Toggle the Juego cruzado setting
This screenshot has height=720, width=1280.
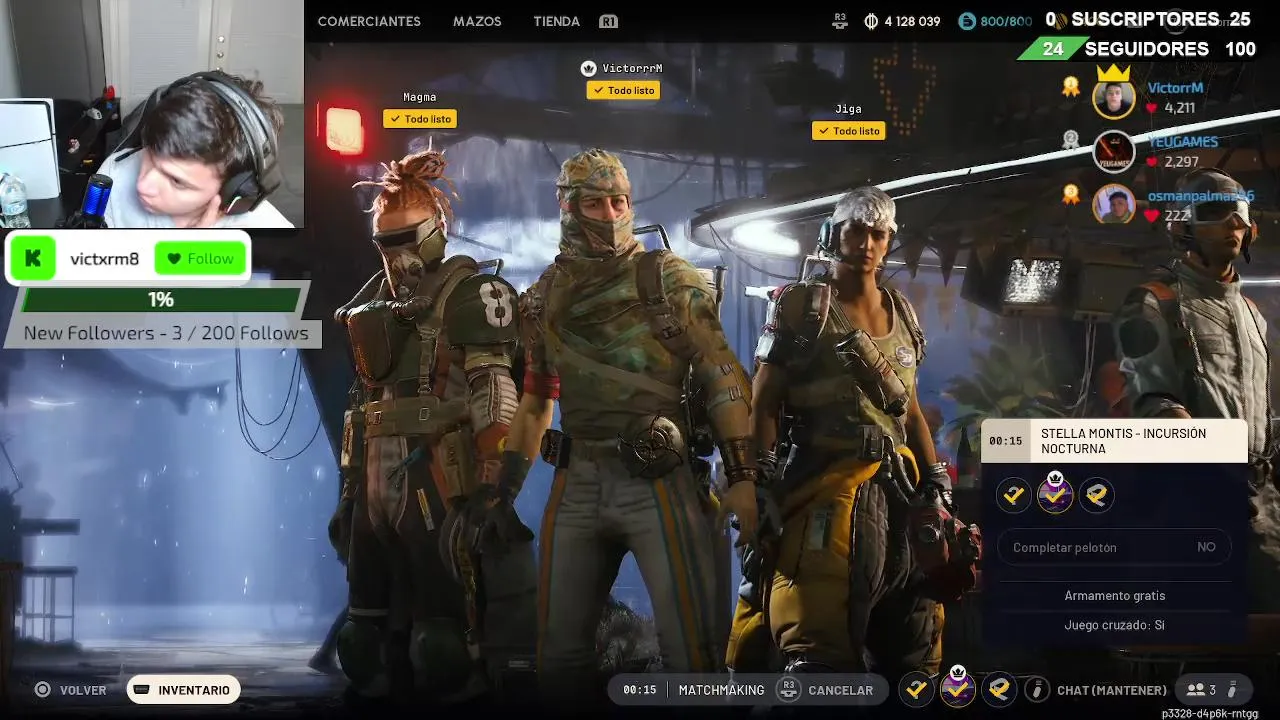tap(1114, 625)
